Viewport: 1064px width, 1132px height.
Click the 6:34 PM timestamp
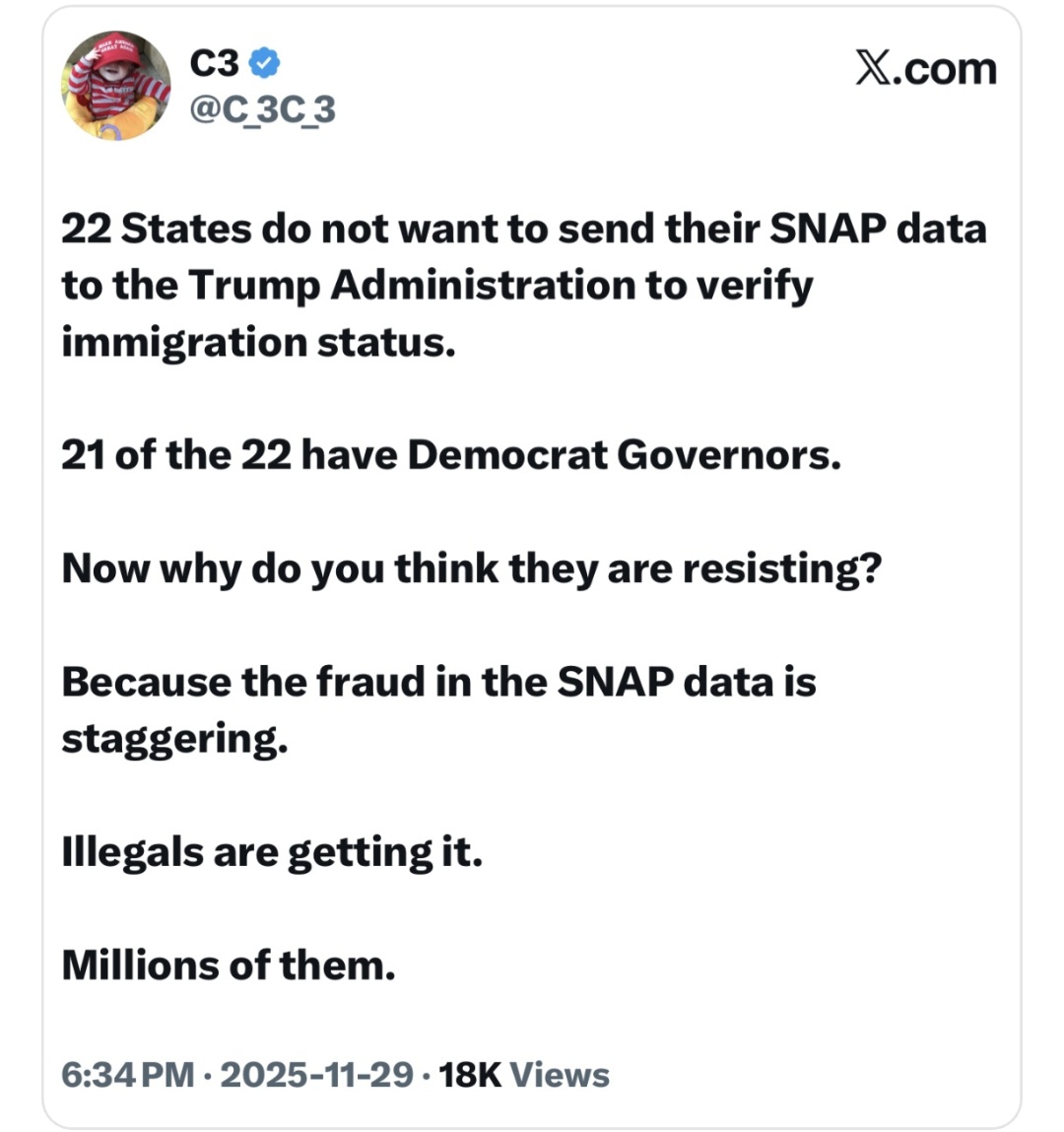[x=127, y=1074]
